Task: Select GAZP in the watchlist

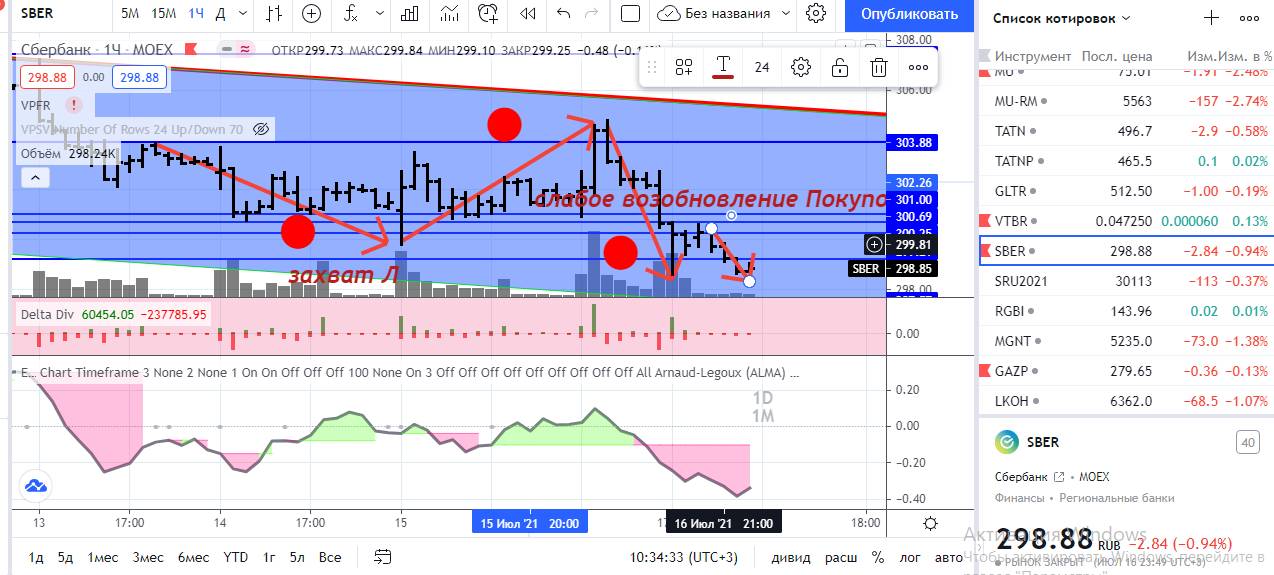Action: [x=1126, y=371]
